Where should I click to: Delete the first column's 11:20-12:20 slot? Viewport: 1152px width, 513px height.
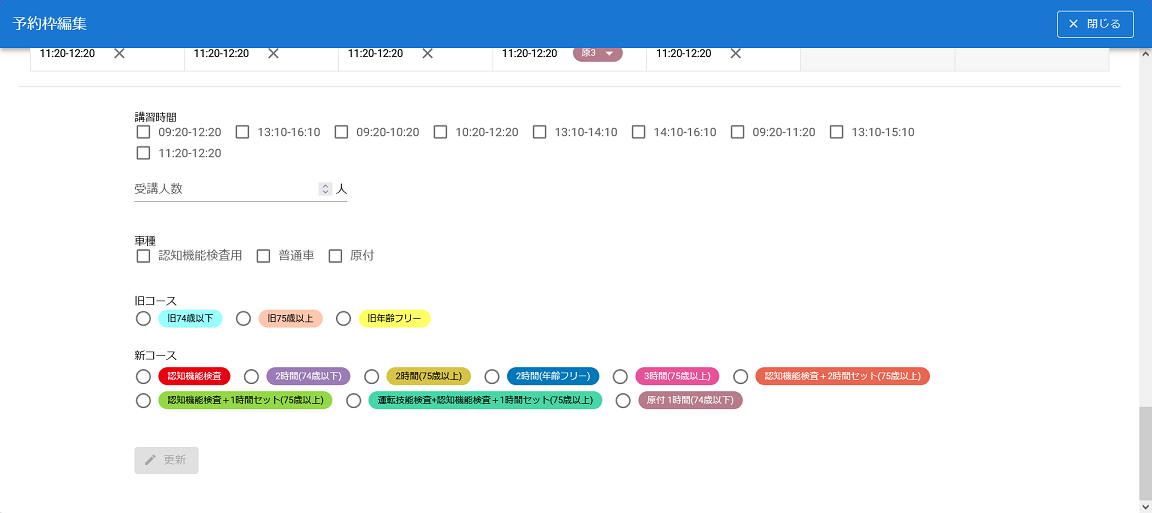click(119, 54)
